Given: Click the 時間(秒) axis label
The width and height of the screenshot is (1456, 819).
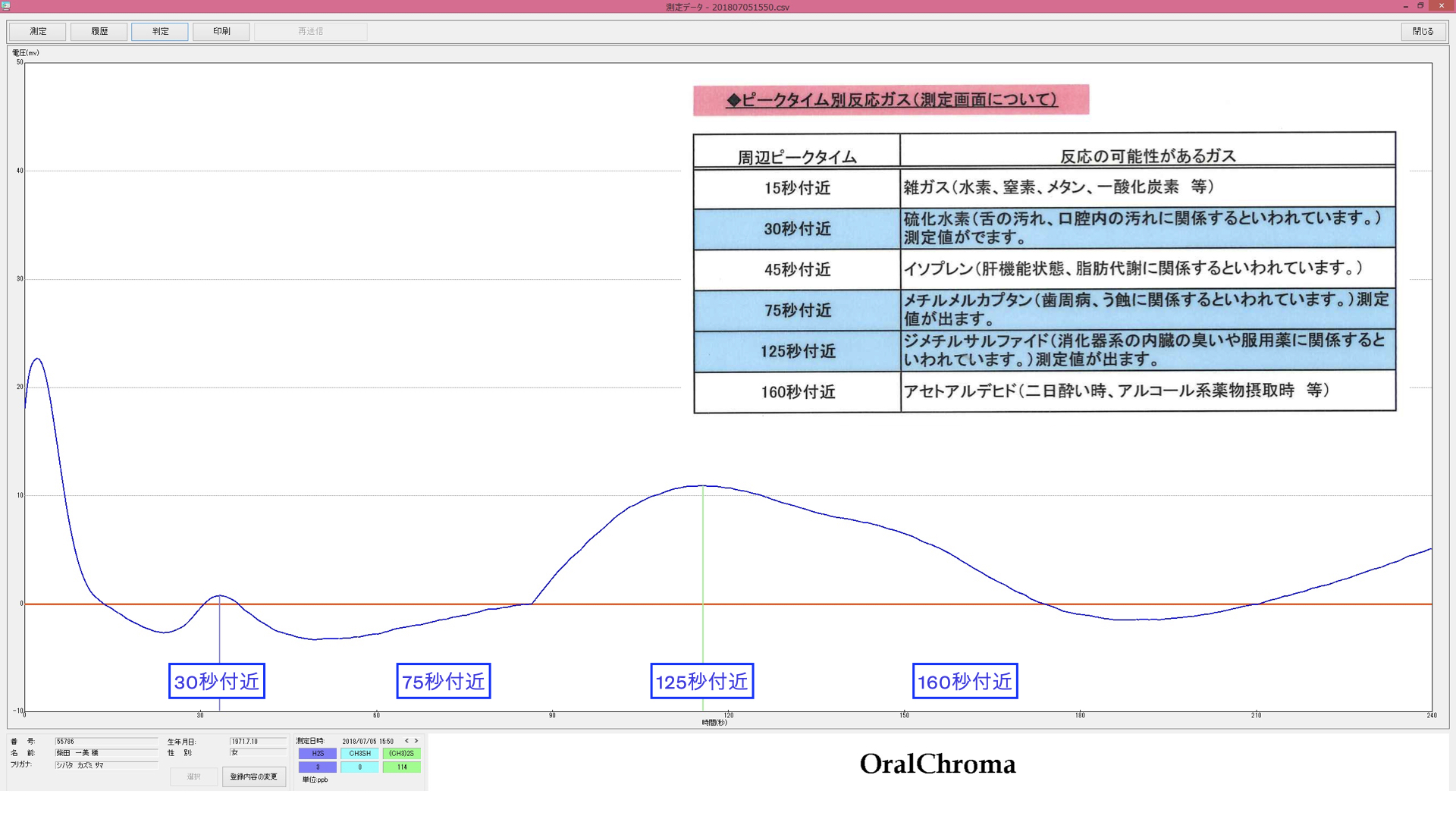Looking at the screenshot, I should click(x=714, y=723).
